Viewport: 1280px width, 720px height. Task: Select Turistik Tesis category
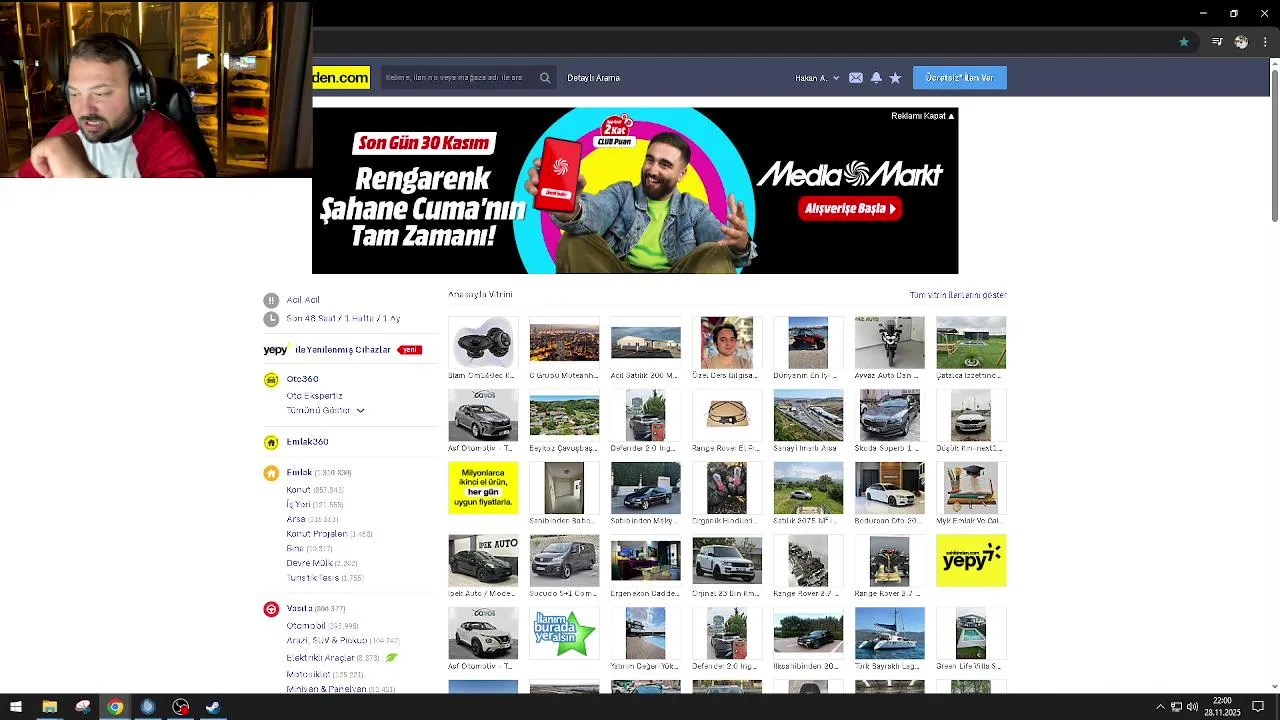click(312, 579)
